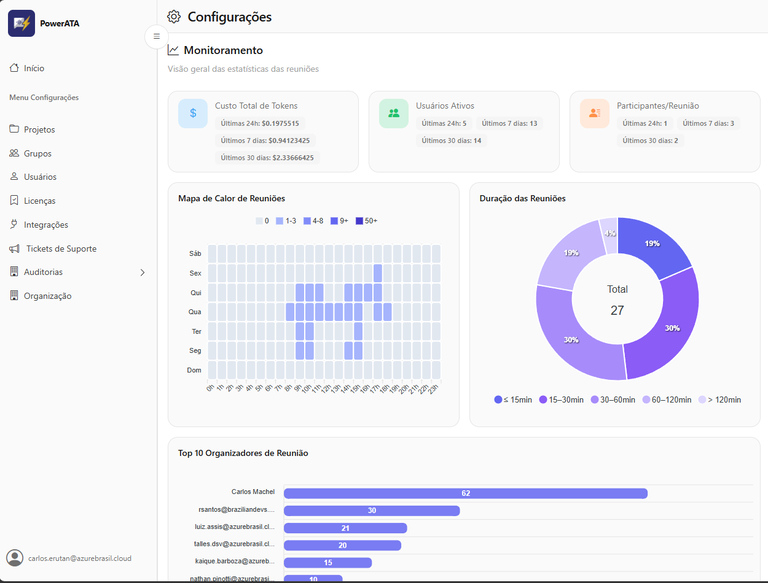Click the Carlos Machel bar showing 62
768x583 pixels.
click(465, 493)
